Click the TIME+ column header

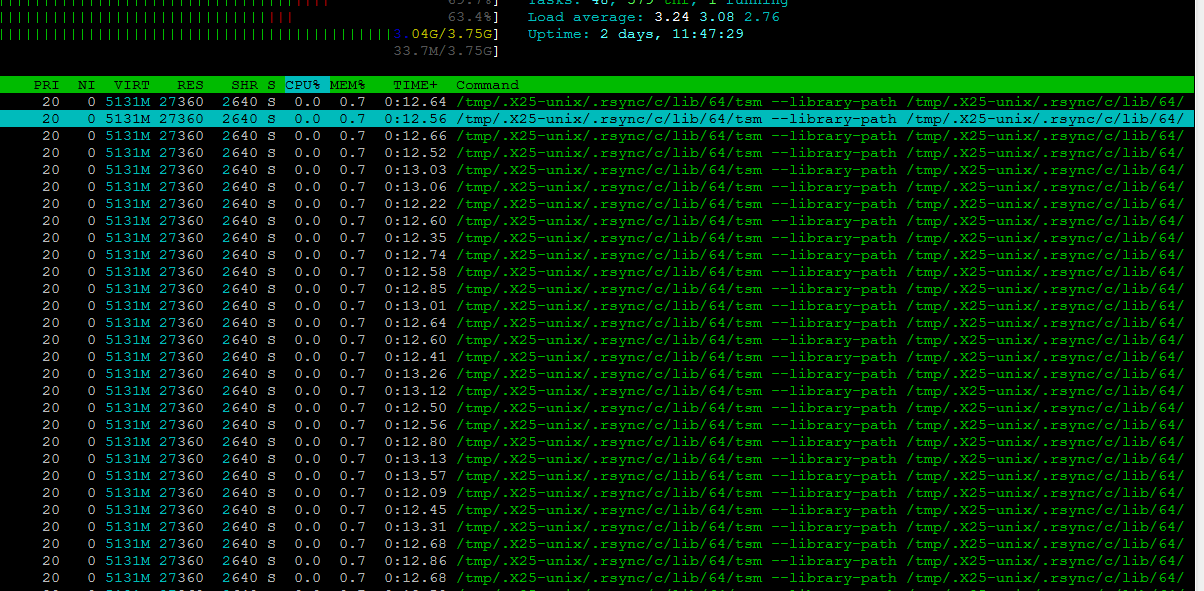pyautogui.click(x=414, y=85)
